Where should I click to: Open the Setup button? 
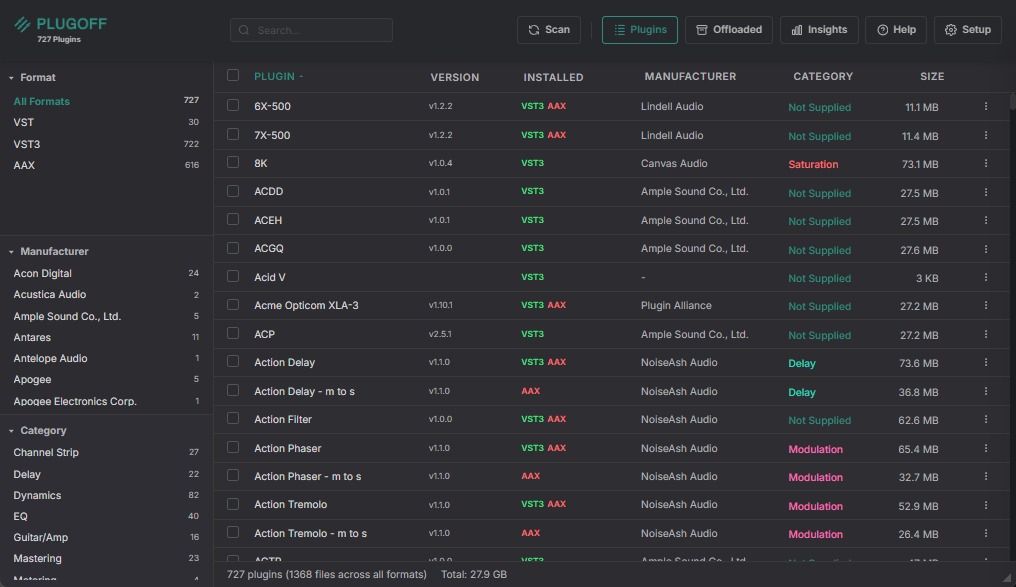click(967, 30)
